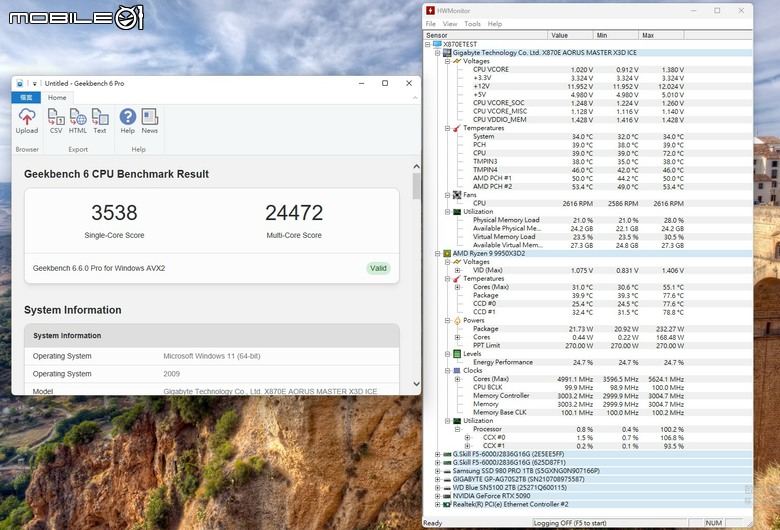
Task: Collapse the Fans group
Action: coord(447,195)
